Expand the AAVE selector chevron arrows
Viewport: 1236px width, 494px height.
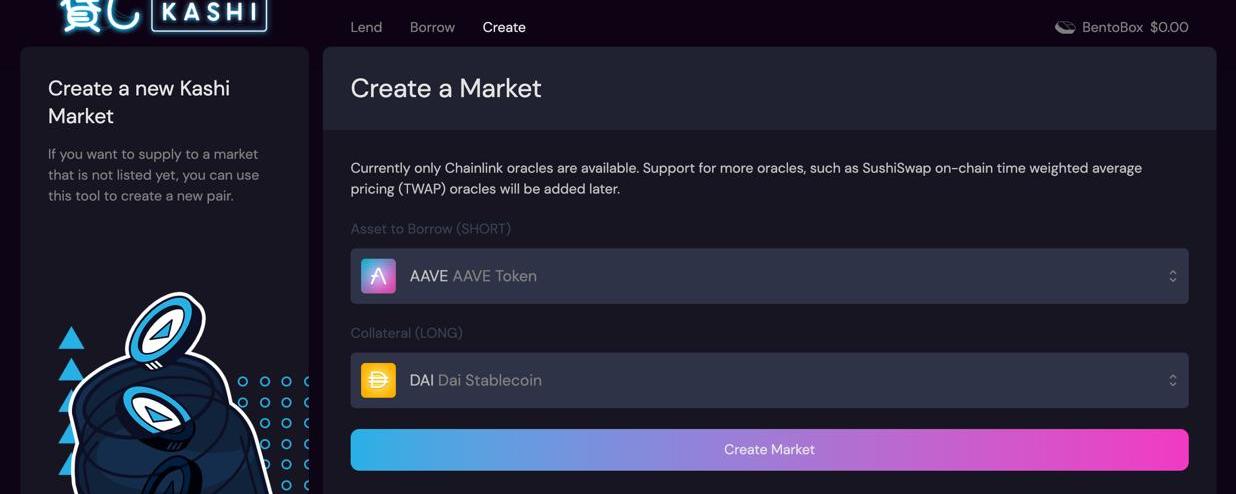[1172, 276]
